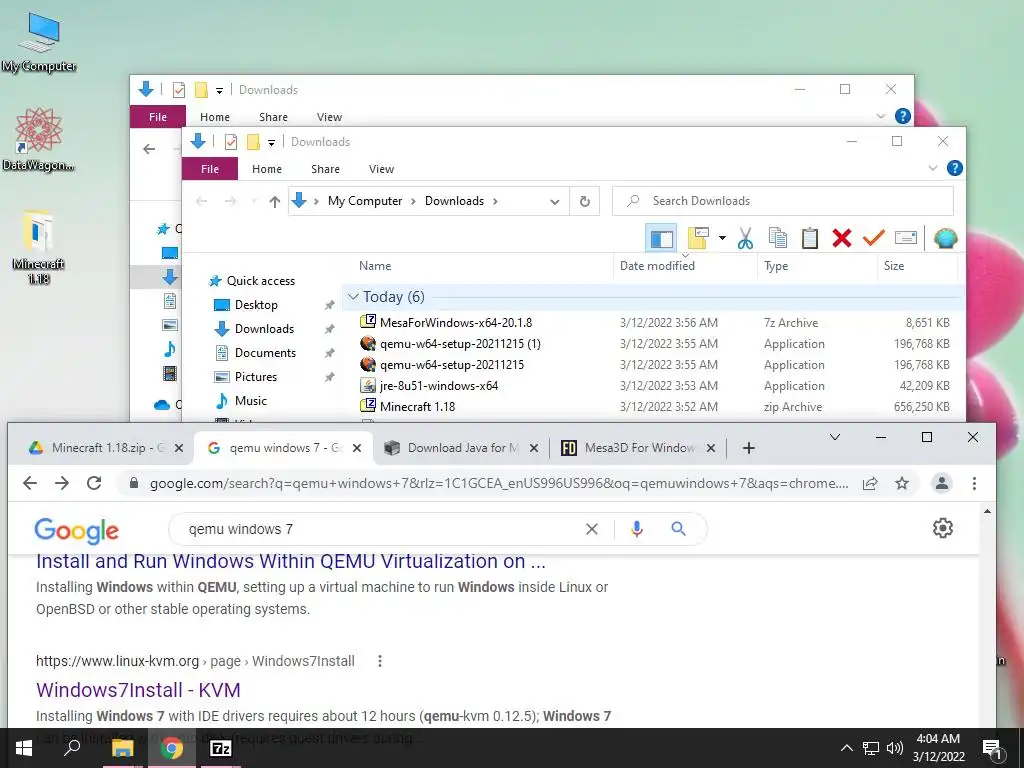Open the Home ribbon tab in front window
The height and width of the screenshot is (768, 1024).
[x=267, y=168]
